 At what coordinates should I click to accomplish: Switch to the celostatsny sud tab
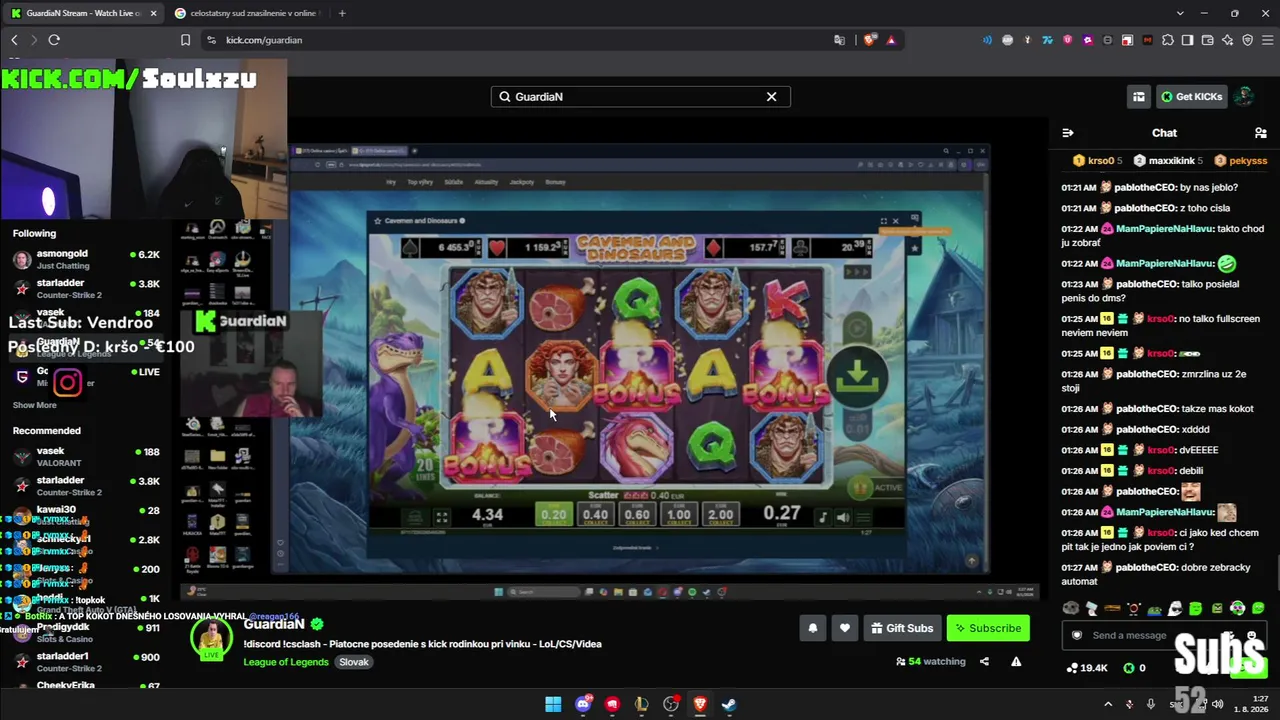pos(247,13)
